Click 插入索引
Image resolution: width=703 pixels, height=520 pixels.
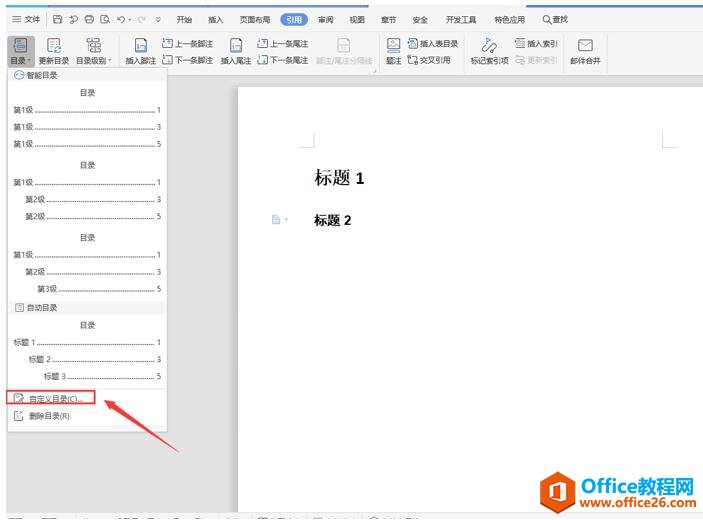click(536, 43)
